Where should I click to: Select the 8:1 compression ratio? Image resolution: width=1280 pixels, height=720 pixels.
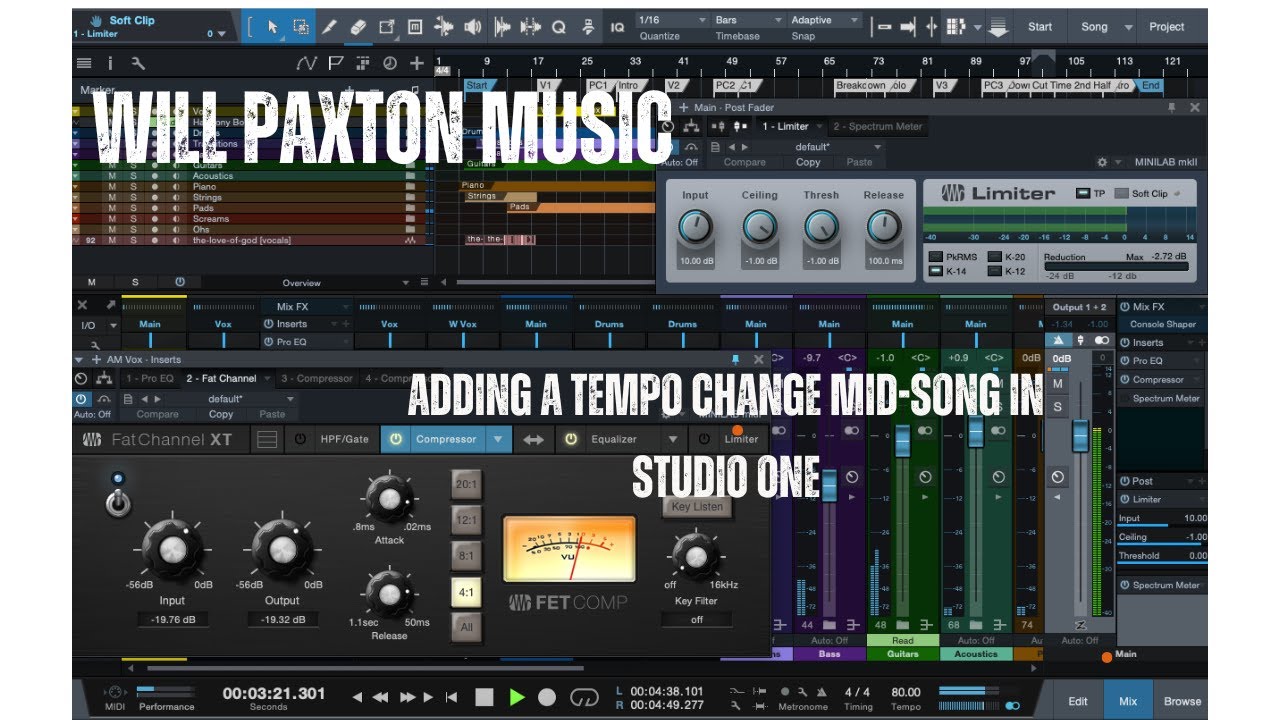(465, 556)
